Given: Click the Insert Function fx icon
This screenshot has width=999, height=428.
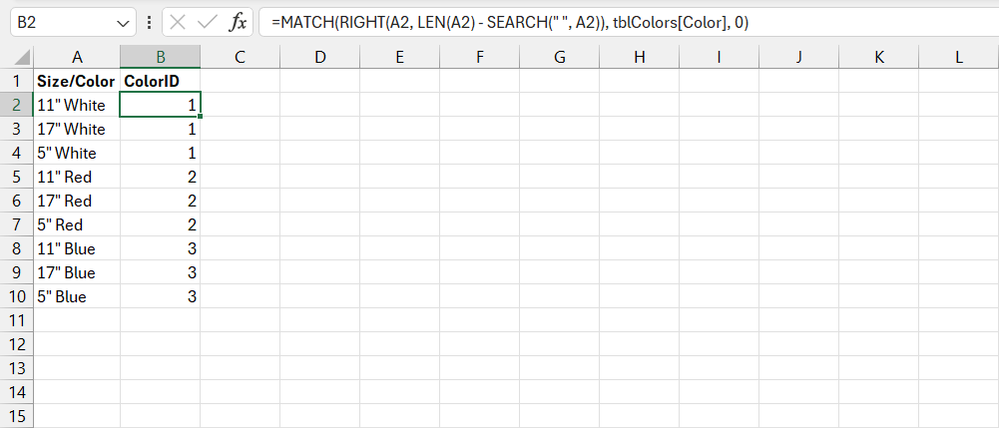Looking at the screenshot, I should tap(238, 22).
